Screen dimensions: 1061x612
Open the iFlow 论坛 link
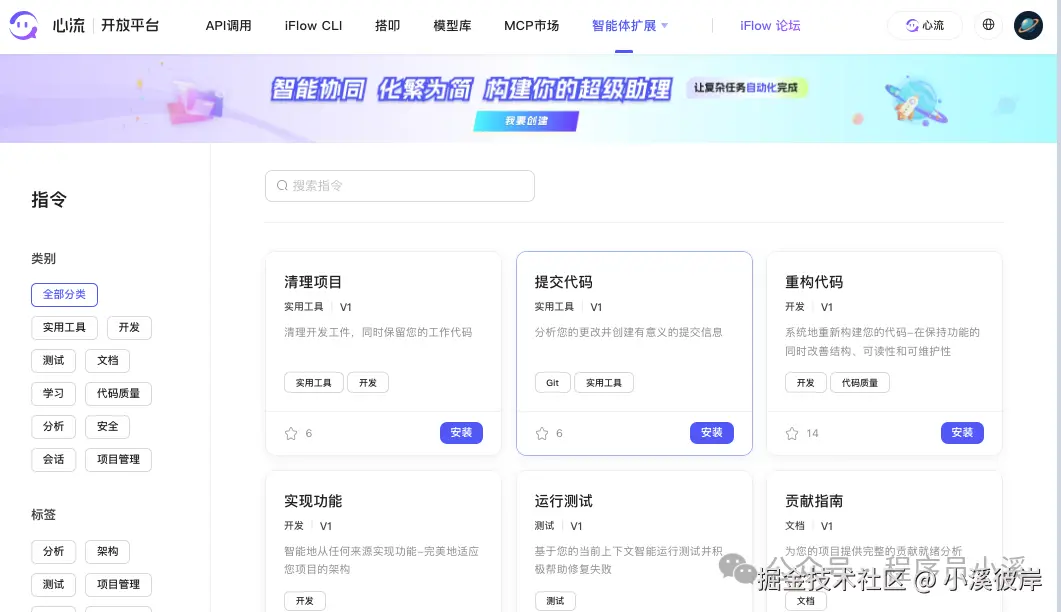[x=770, y=25]
